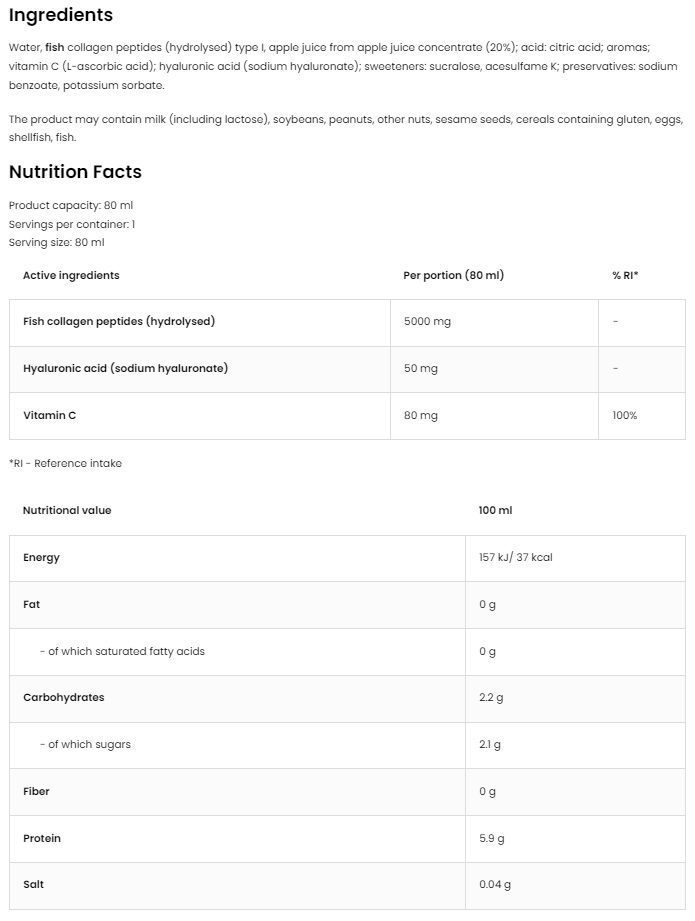Select the Fish collagen peptides row label
Viewport: 695px width, 921px height.
point(119,322)
